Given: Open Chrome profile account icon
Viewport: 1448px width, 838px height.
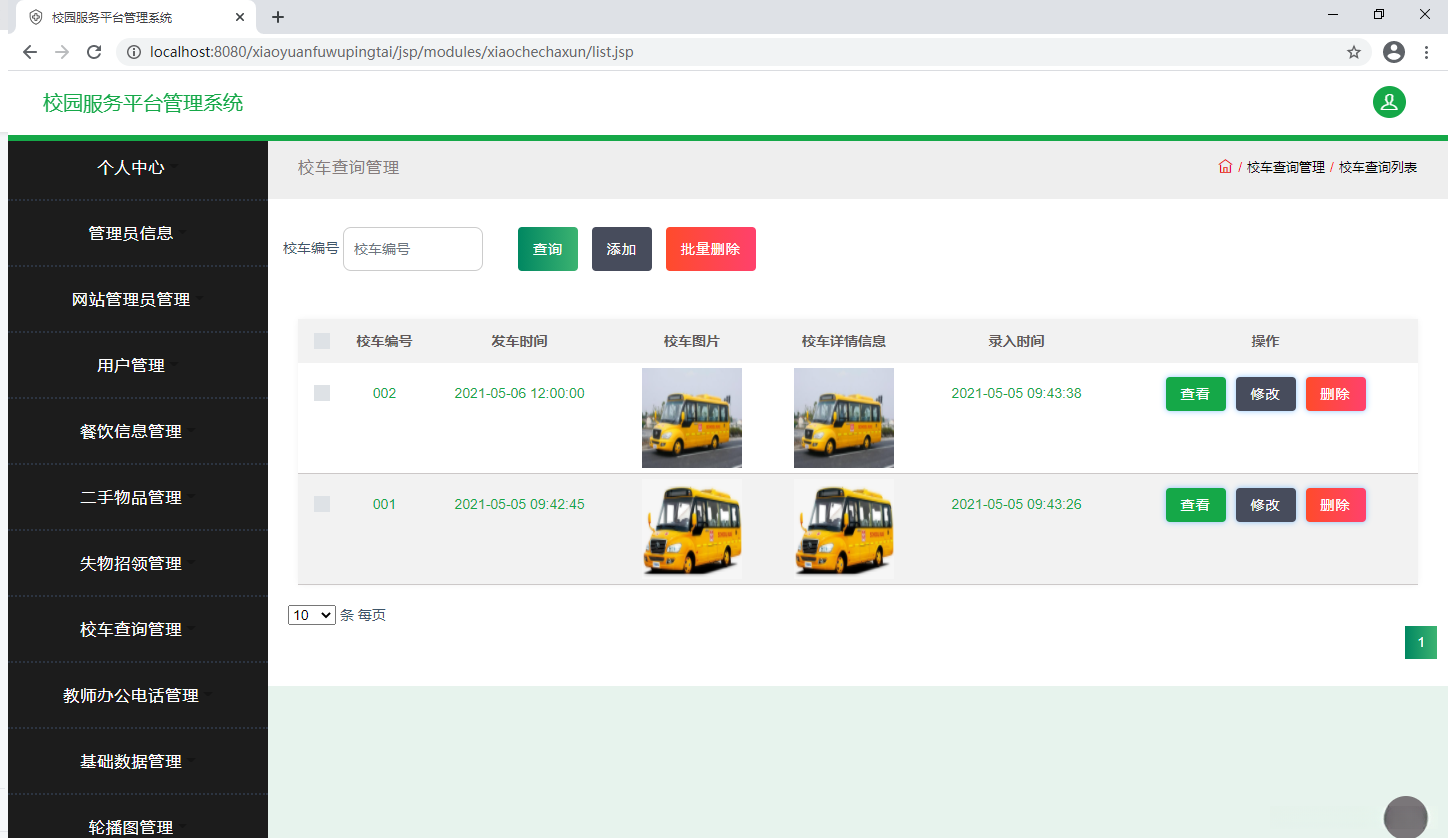Looking at the screenshot, I should point(1394,52).
